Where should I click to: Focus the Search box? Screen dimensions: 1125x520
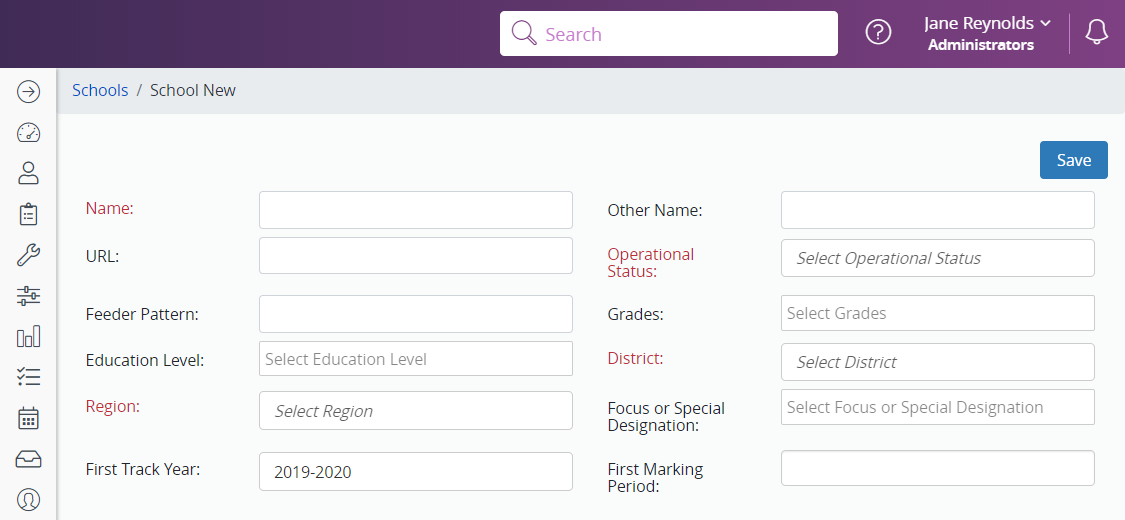point(669,33)
